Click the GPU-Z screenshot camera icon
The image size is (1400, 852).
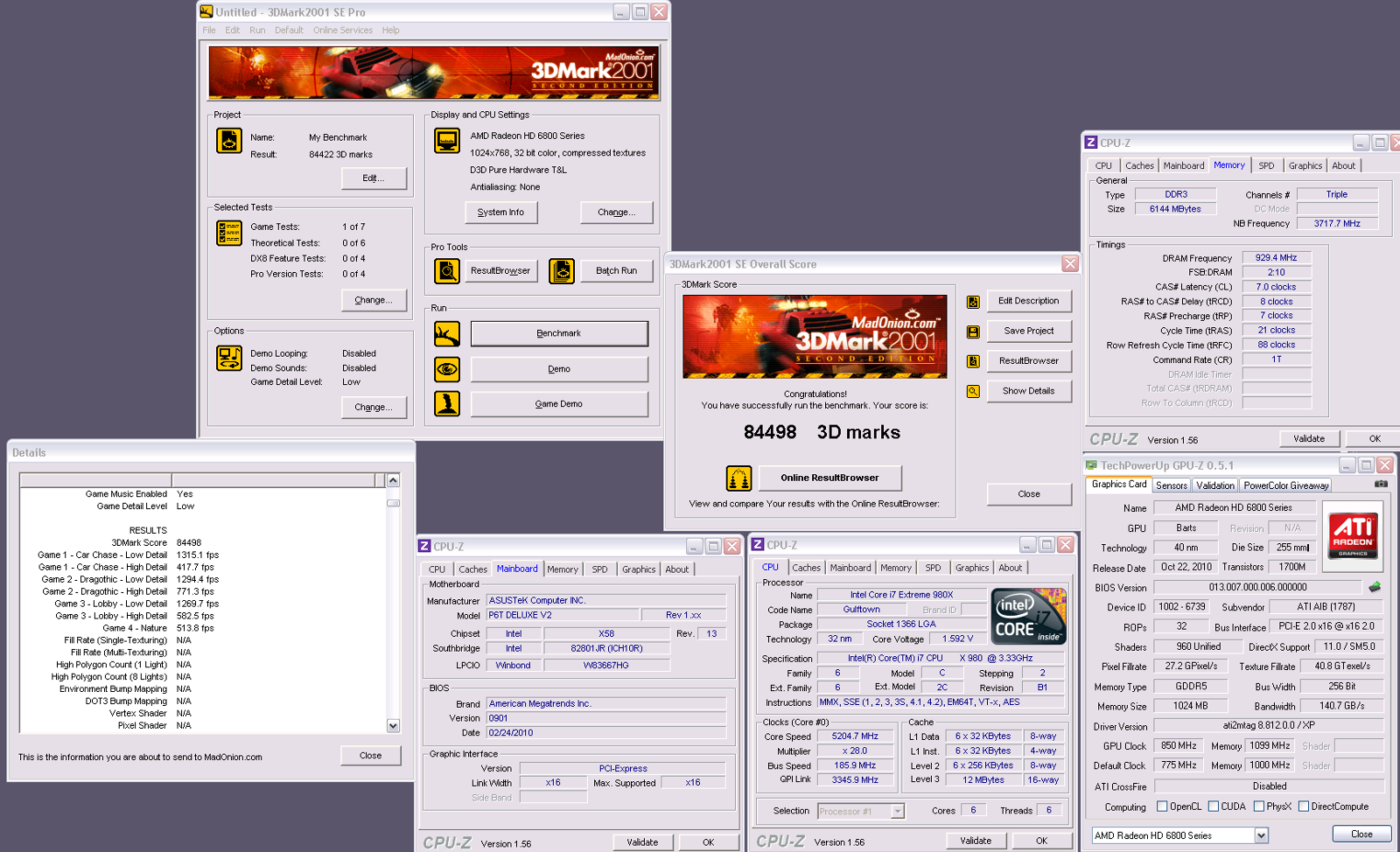tap(1381, 484)
